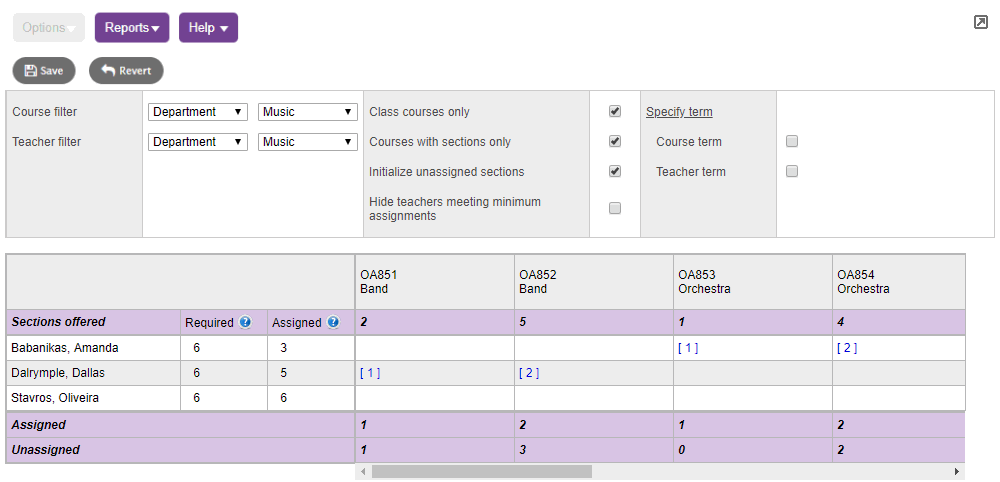This screenshot has height=482, width=1000.
Task: Check the Course term checkbox
Action: pos(792,142)
